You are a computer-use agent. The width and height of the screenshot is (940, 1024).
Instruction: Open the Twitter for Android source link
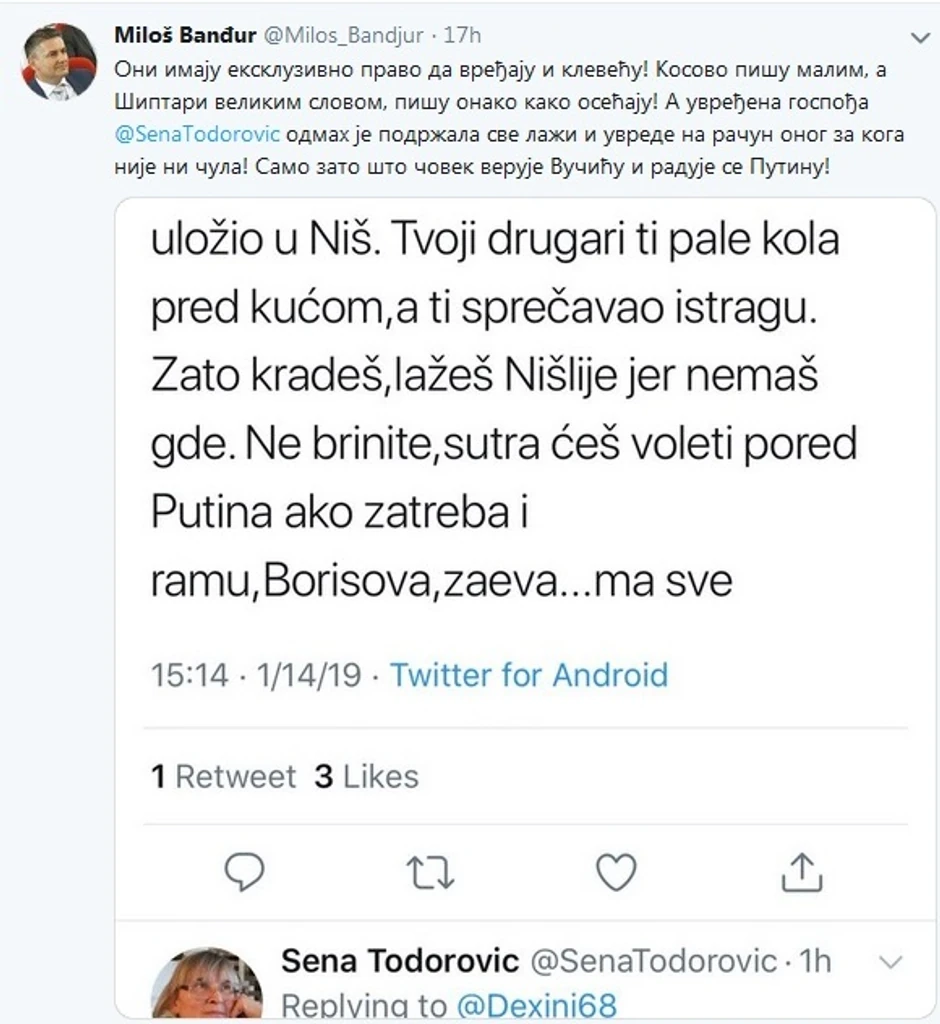pos(531,675)
